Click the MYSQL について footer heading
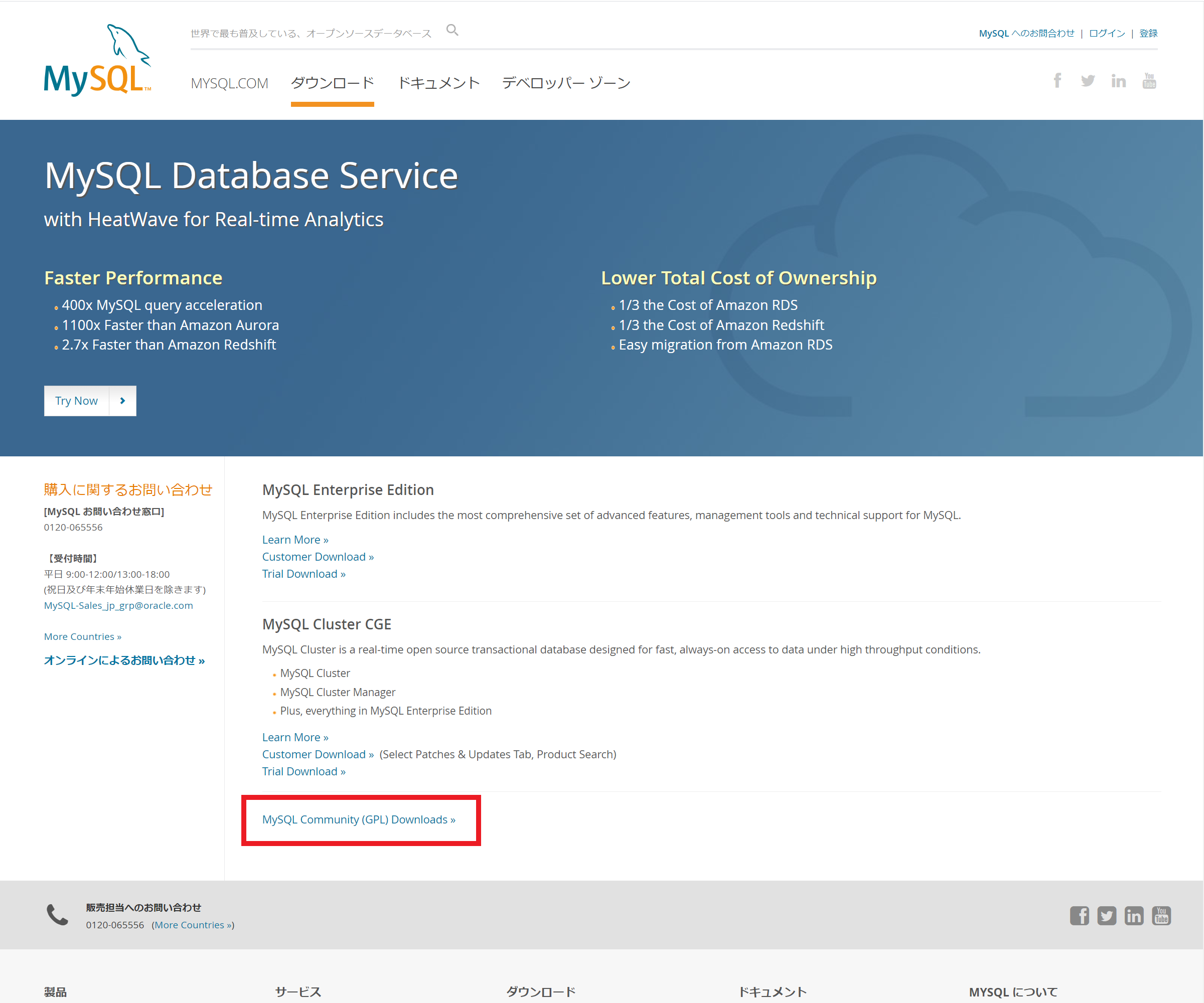This screenshot has height=1003, width=1204. tap(1013, 992)
